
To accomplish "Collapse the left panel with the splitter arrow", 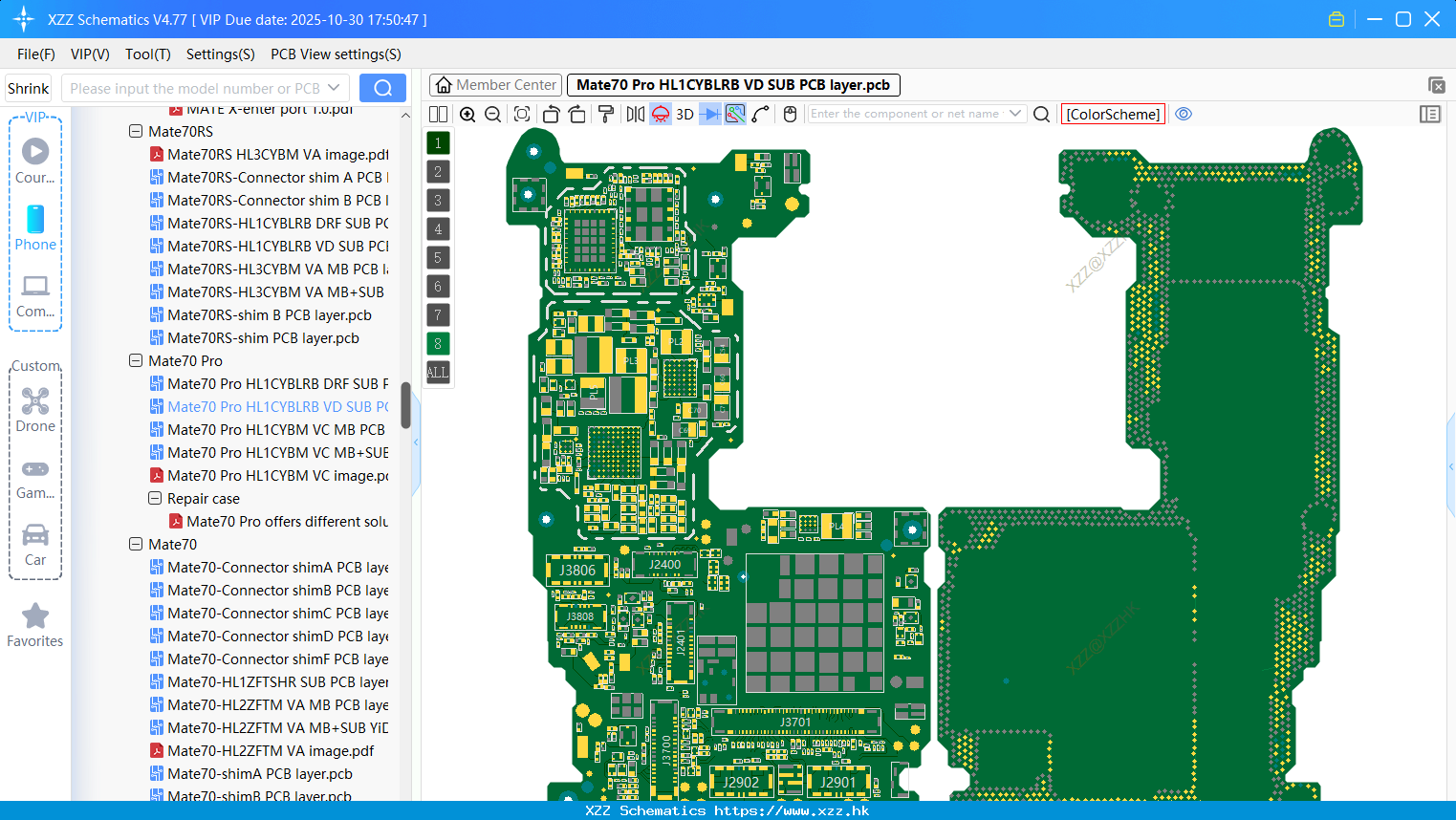I will 416,442.
